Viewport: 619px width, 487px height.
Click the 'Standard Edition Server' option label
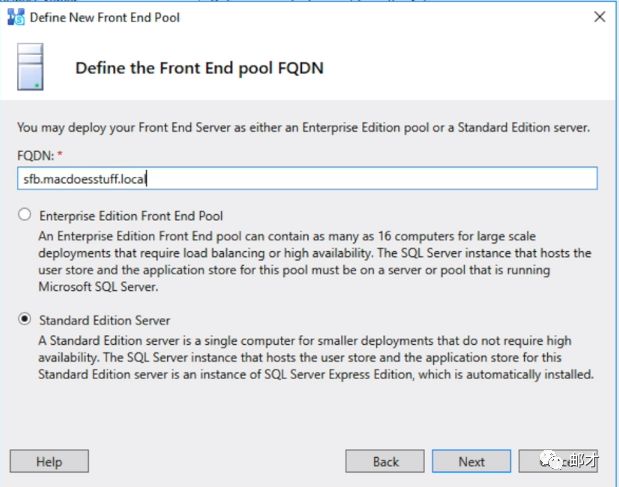click(x=105, y=320)
